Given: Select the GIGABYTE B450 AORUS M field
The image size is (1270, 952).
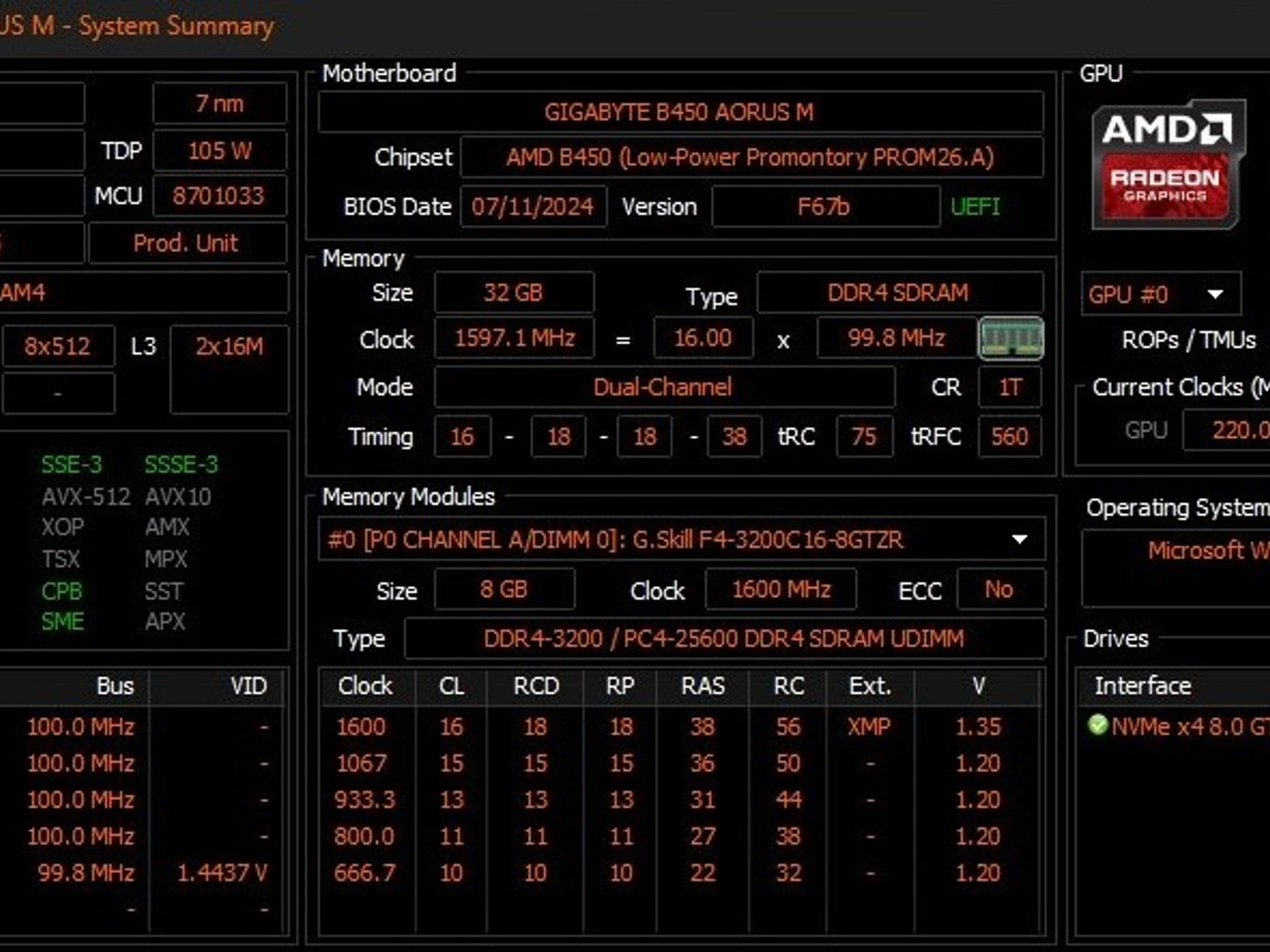Looking at the screenshot, I should [x=680, y=112].
